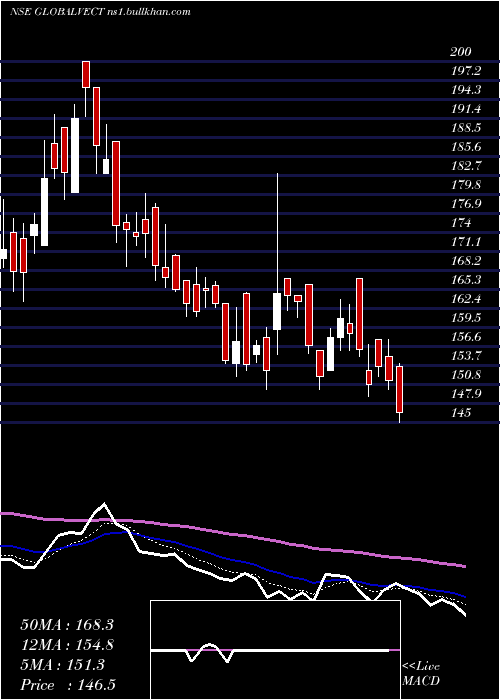Click the <<Live MACD label
Screen dimensions: 500x700
(421, 674)
